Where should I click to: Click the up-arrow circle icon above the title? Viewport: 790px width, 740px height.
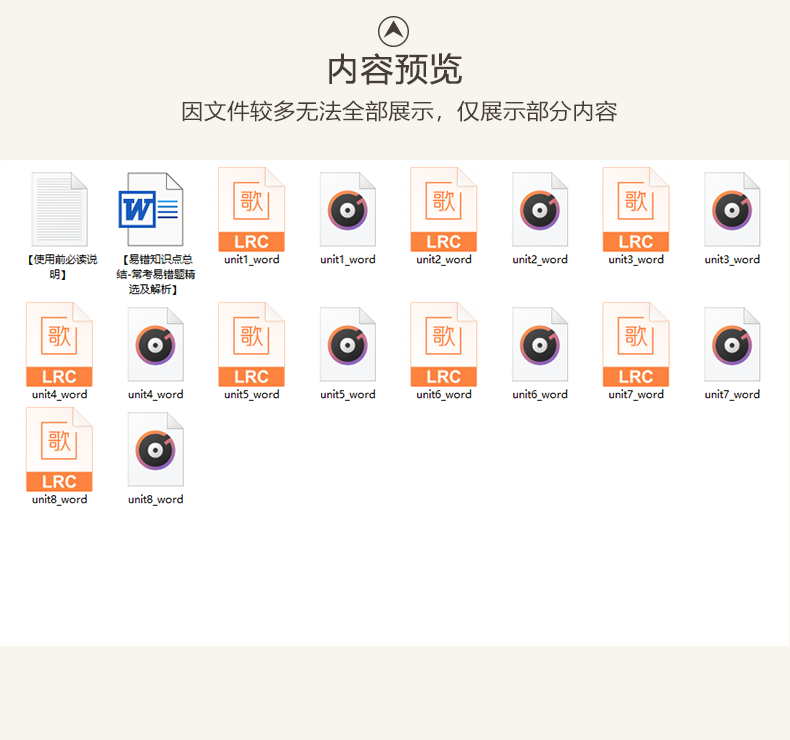point(393,31)
